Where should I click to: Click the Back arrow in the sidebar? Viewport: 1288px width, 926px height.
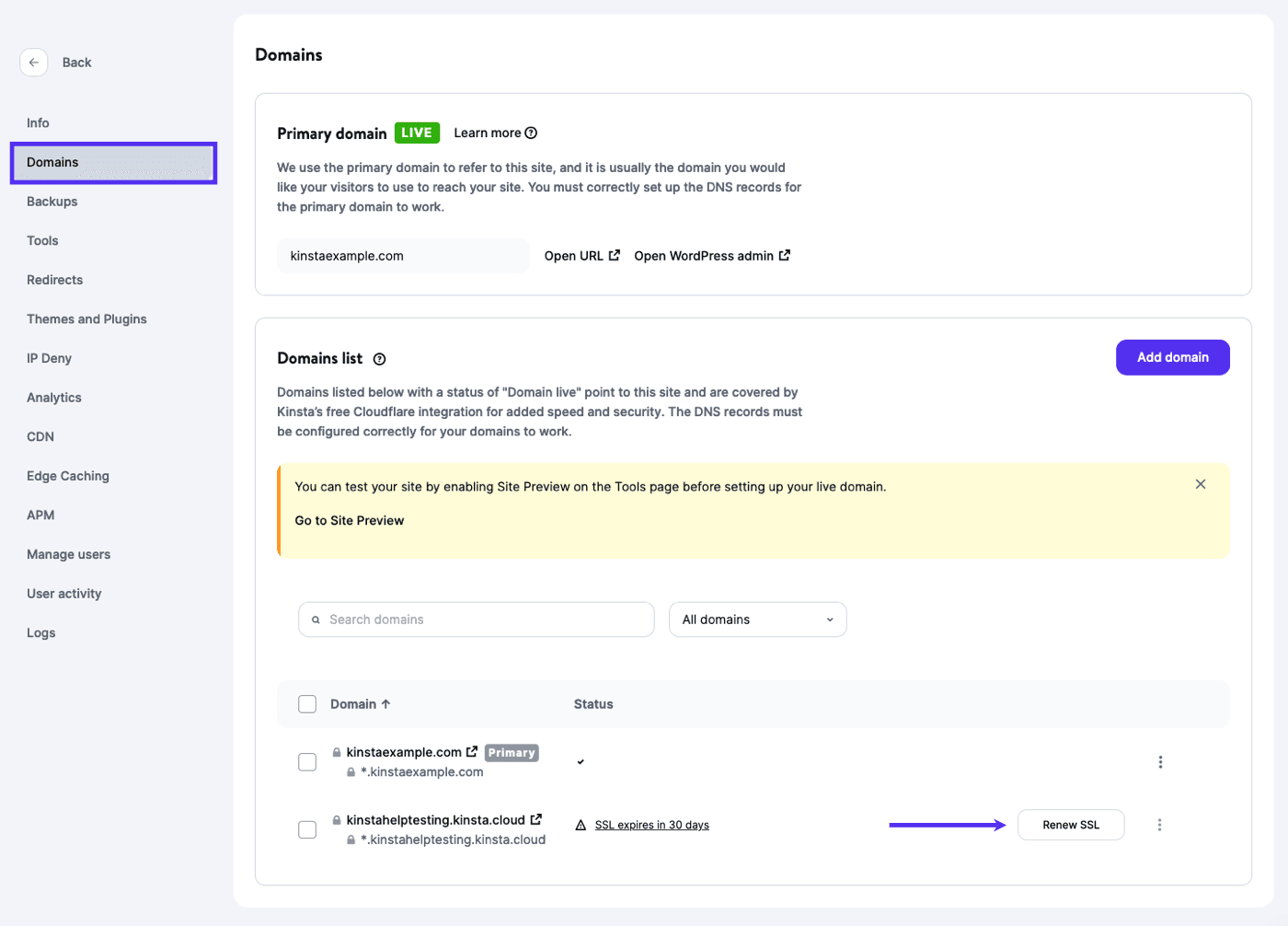point(34,62)
